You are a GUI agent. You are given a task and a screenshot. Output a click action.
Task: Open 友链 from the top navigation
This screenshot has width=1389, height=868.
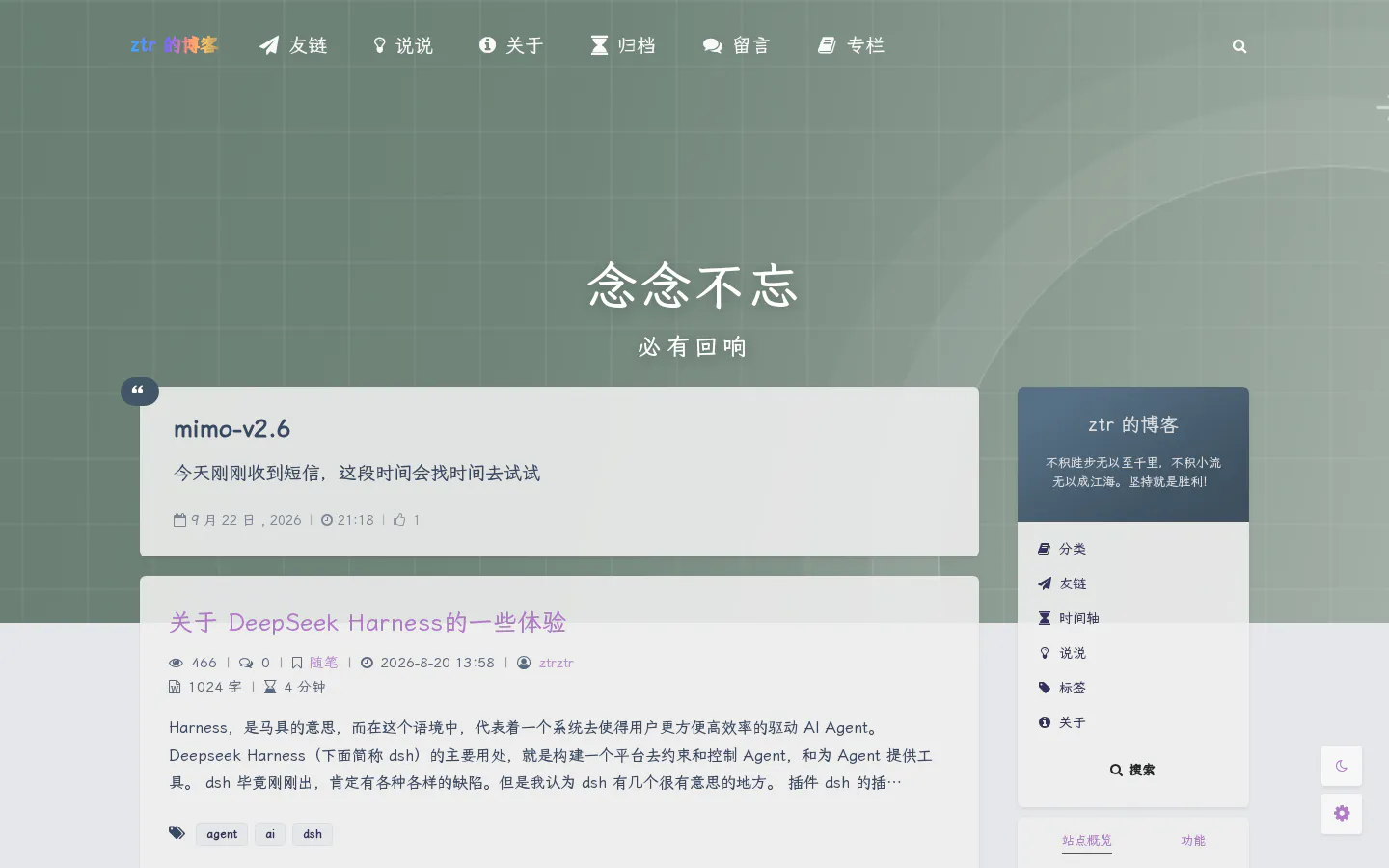point(308,45)
